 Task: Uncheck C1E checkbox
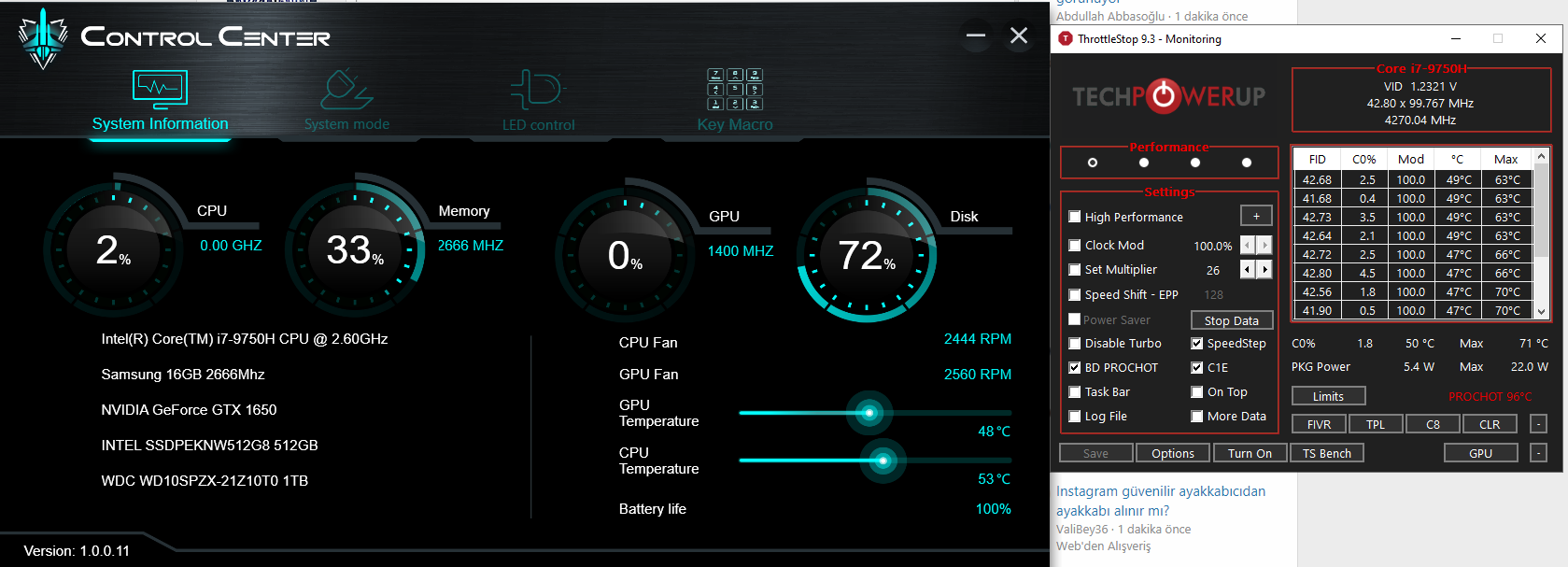coord(1197,367)
